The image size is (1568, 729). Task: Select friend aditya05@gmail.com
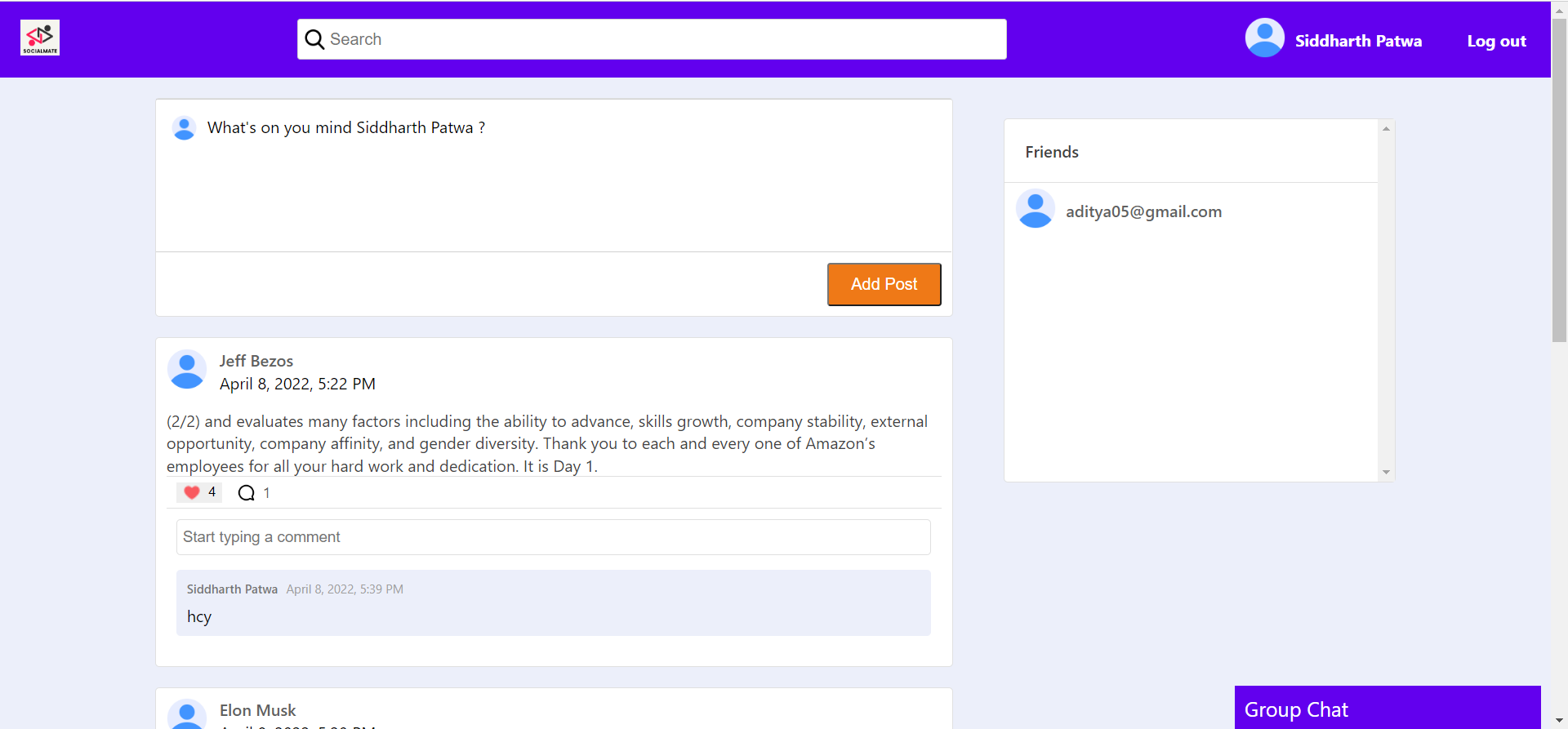coord(1143,211)
